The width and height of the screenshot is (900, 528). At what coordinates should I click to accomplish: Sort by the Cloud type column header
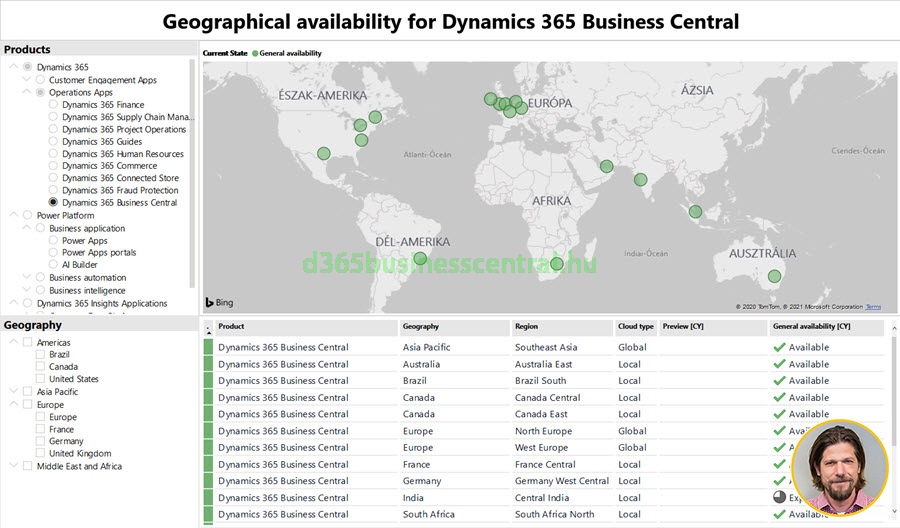pos(635,327)
